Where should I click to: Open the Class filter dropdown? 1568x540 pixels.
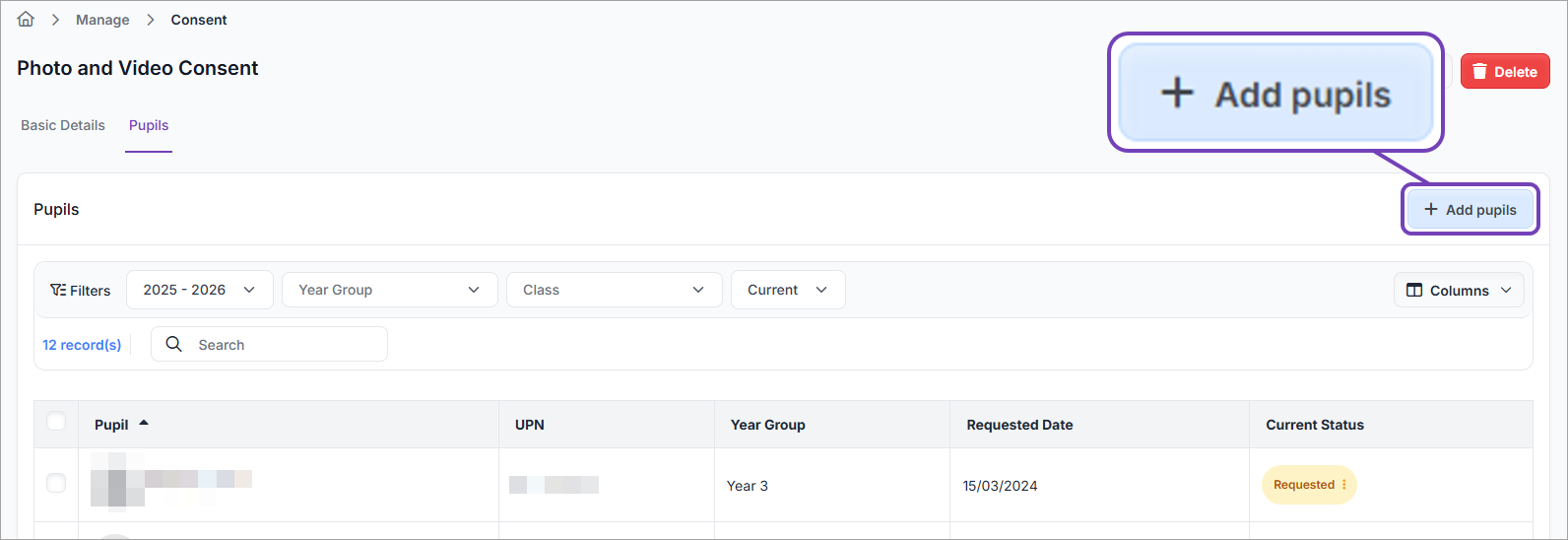(614, 290)
